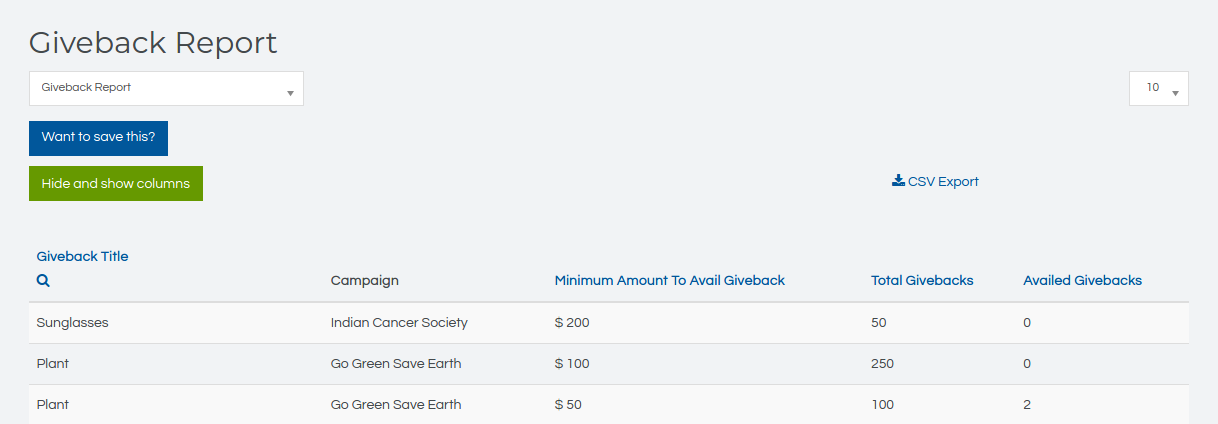1218x424 pixels.
Task: Select the Sunglasses row title
Action: tap(72, 323)
